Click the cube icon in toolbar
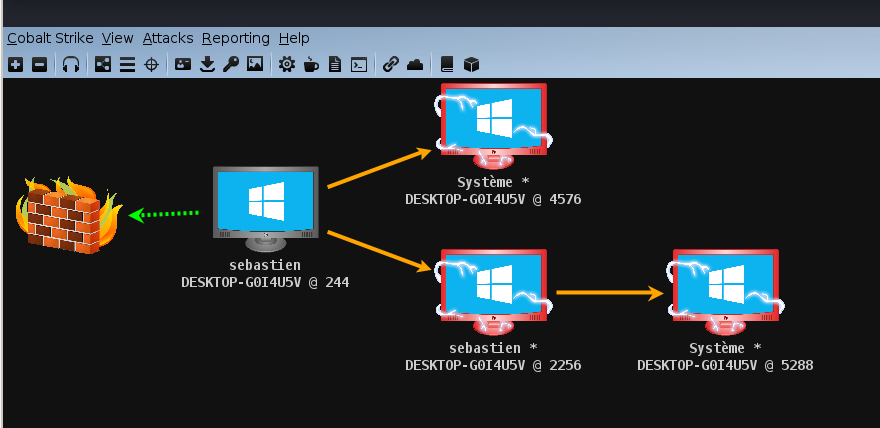This screenshot has height=428, width=880. (x=472, y=65)
